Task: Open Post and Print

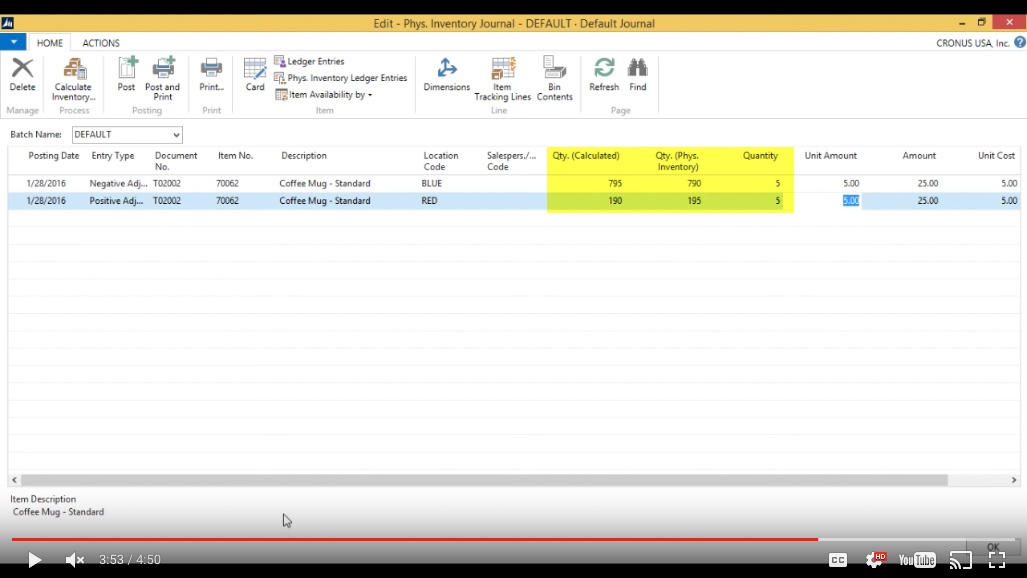Action: (x=162, y=80)
